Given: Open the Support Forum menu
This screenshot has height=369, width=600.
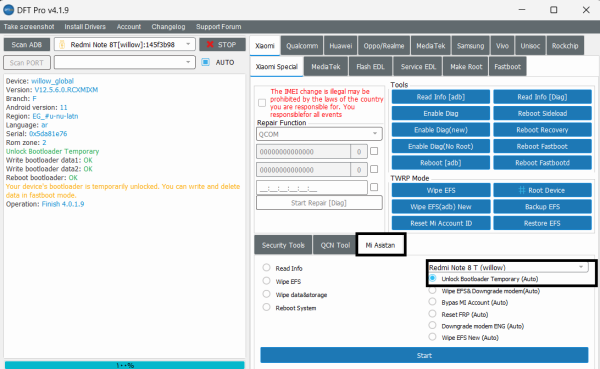Looking at the screenshot, I should click(x=218, y=27).
